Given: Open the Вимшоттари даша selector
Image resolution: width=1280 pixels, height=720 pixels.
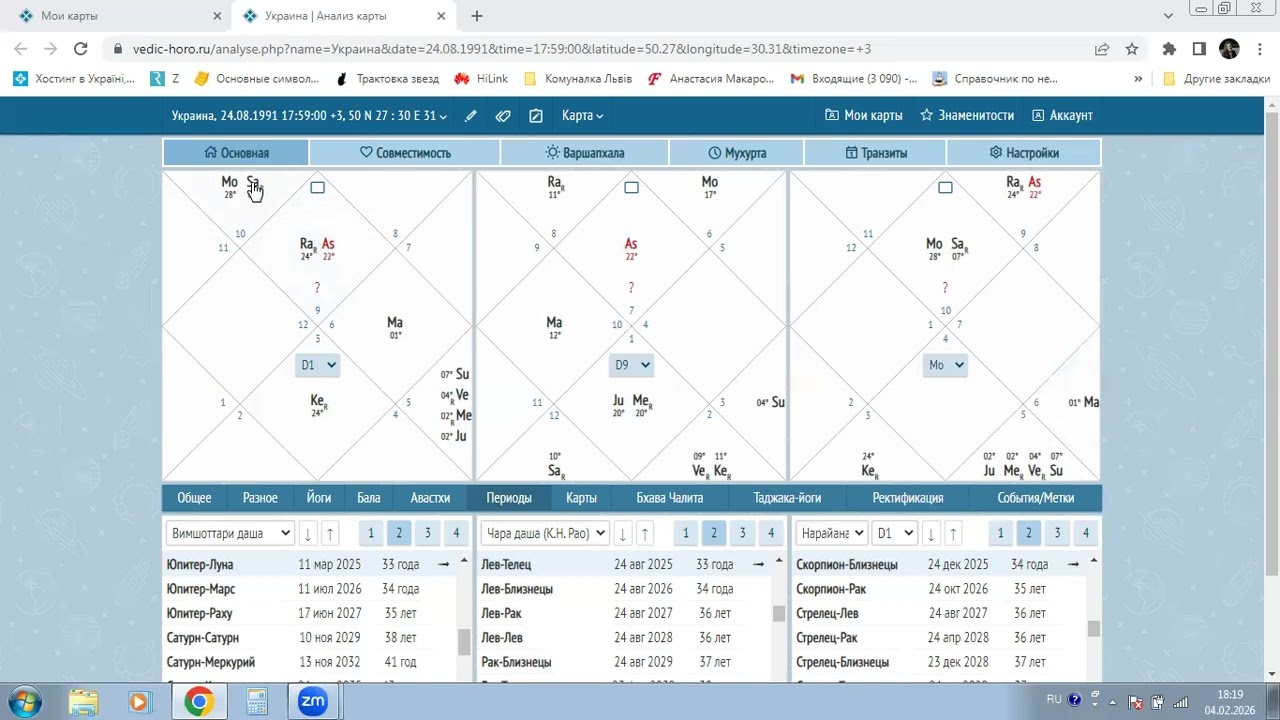Looking at the screenshot, I should pos(230,533).
